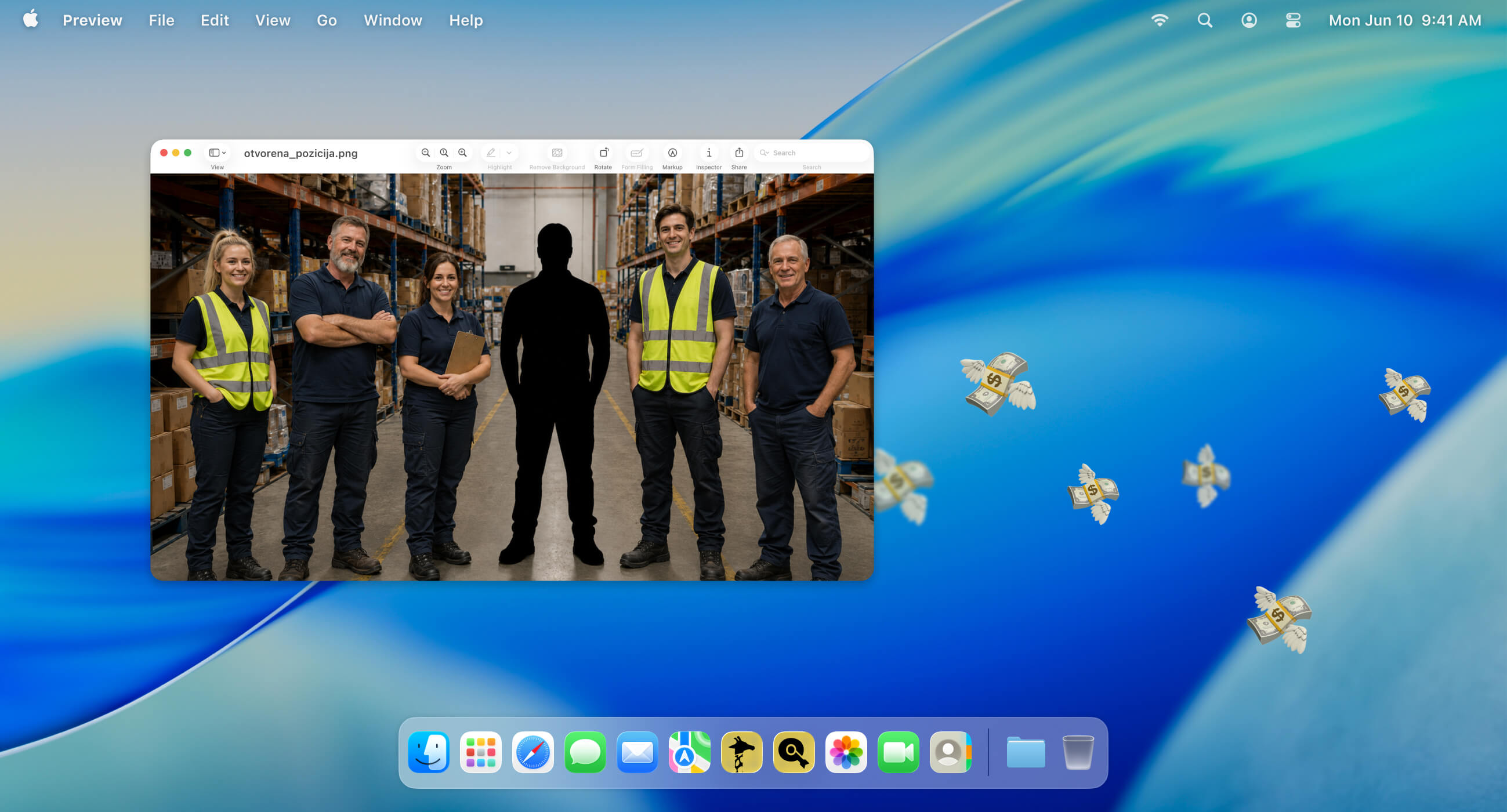The width and height of the screenshot is (1507, 812).
Task: Open the Inspector info panel
Action: point(708,153)
